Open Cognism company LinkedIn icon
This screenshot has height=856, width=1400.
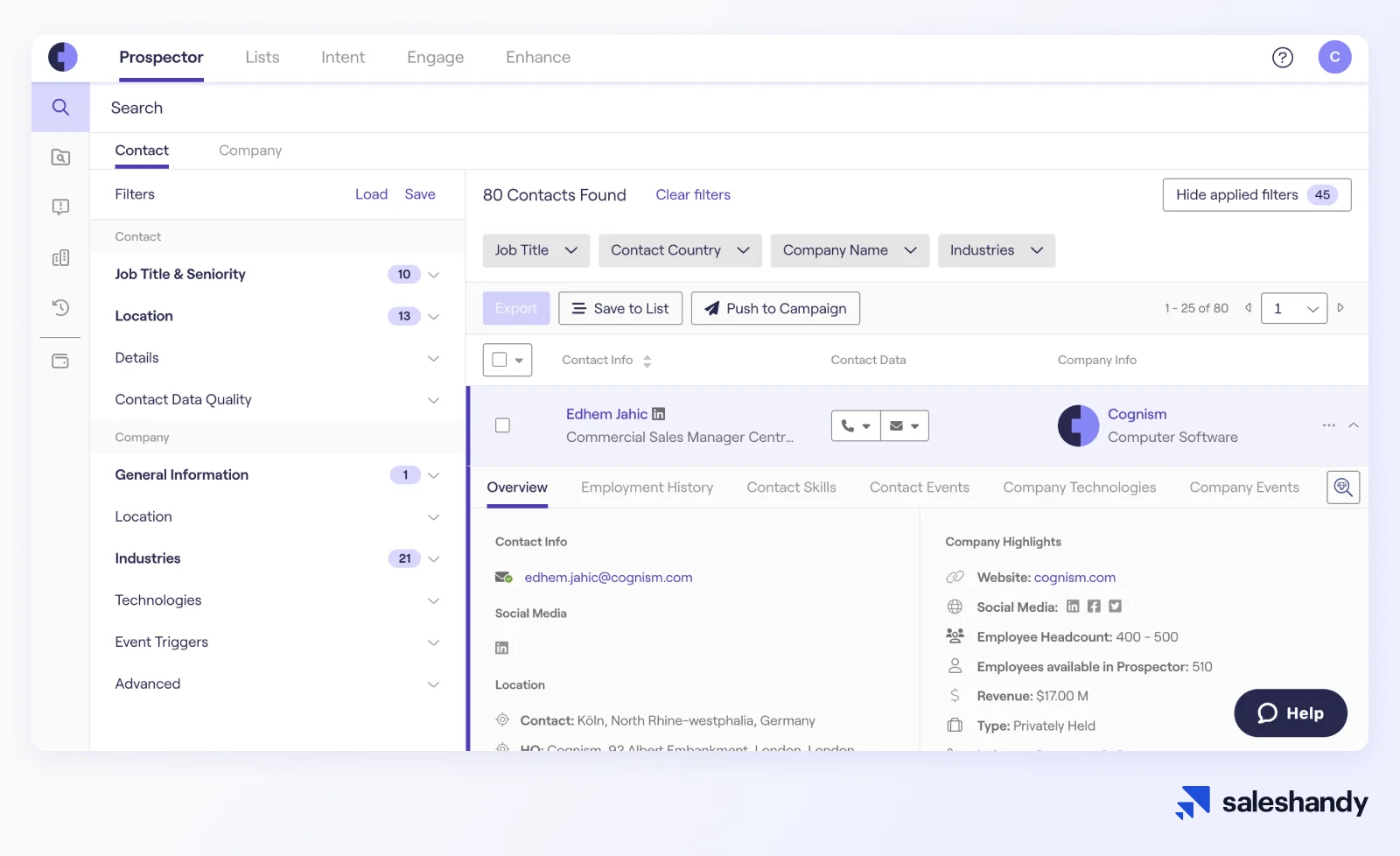[1073, 606]
